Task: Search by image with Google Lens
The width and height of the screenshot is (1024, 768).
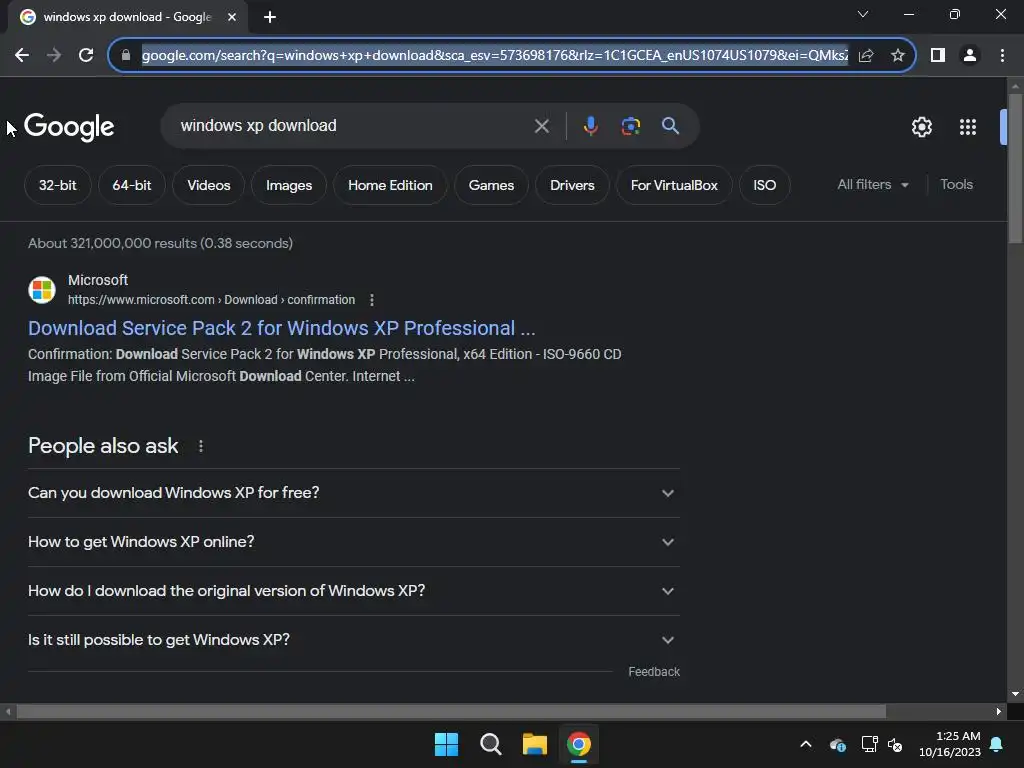Action: pyautogui.click(x=630, y=126)
